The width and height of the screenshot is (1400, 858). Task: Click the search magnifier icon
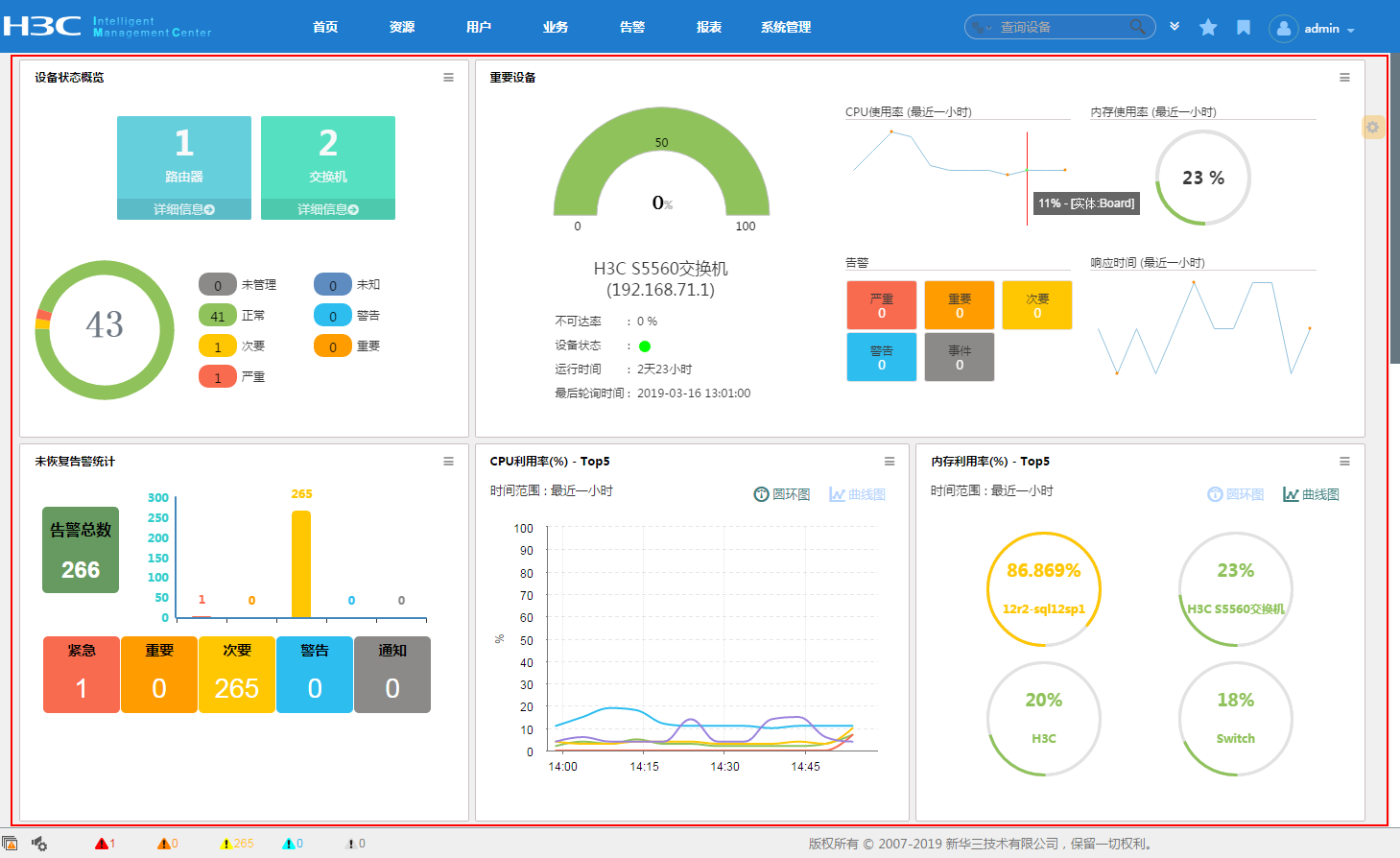pyautogui.click(x=1137, y=27)
